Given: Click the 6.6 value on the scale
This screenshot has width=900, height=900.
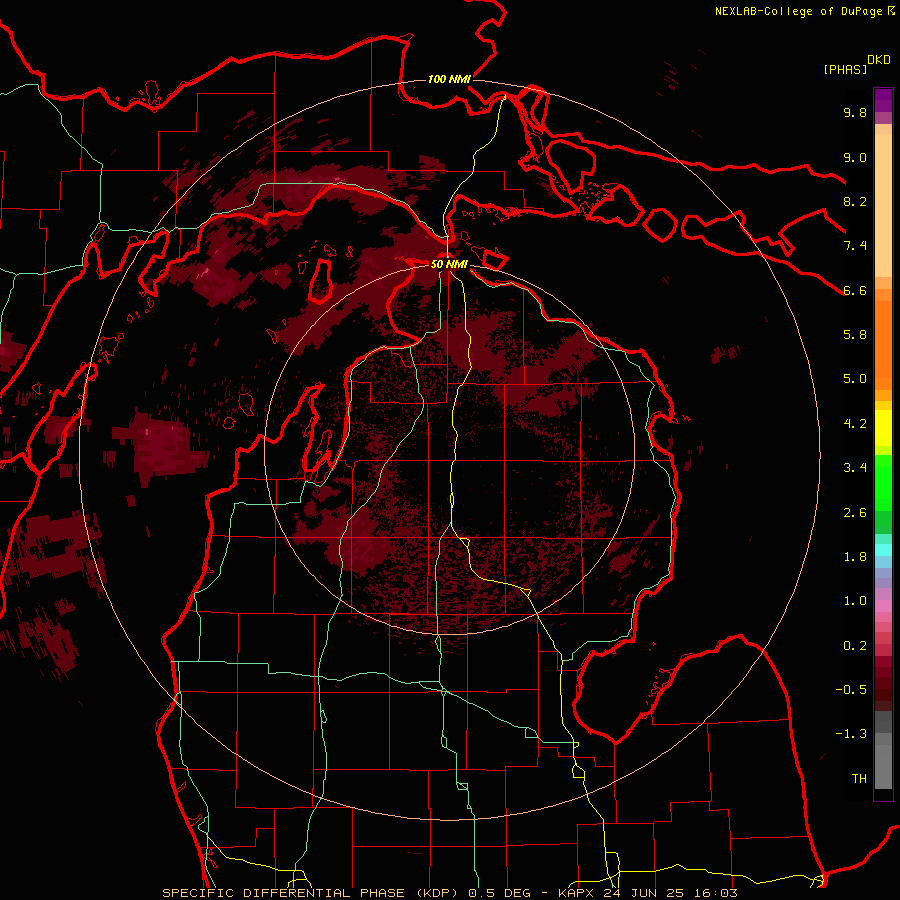Looking at the screenshot, I should 855,290.
